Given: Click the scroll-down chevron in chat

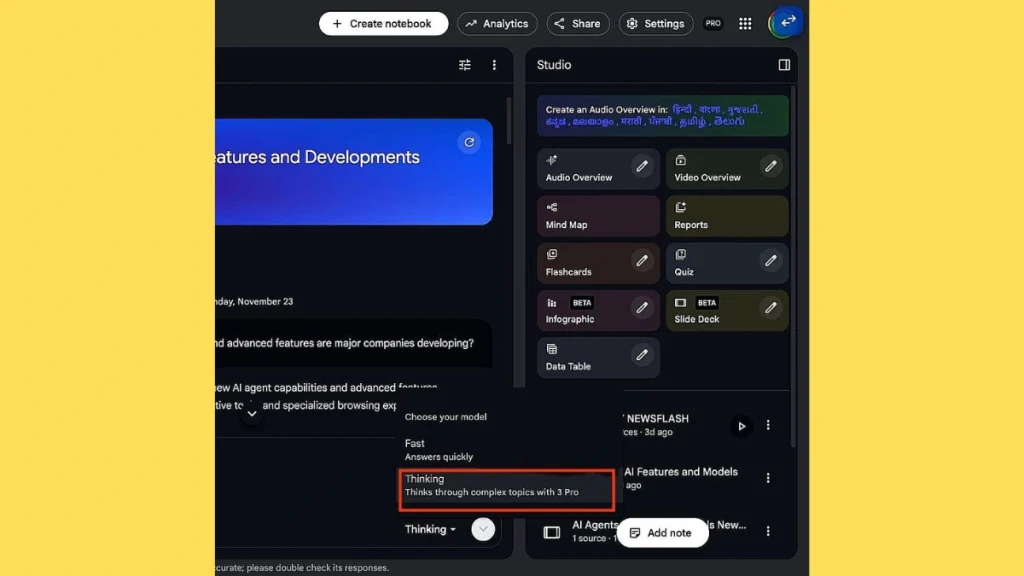Looking at the screenshot, I should [x=252, y=413].
